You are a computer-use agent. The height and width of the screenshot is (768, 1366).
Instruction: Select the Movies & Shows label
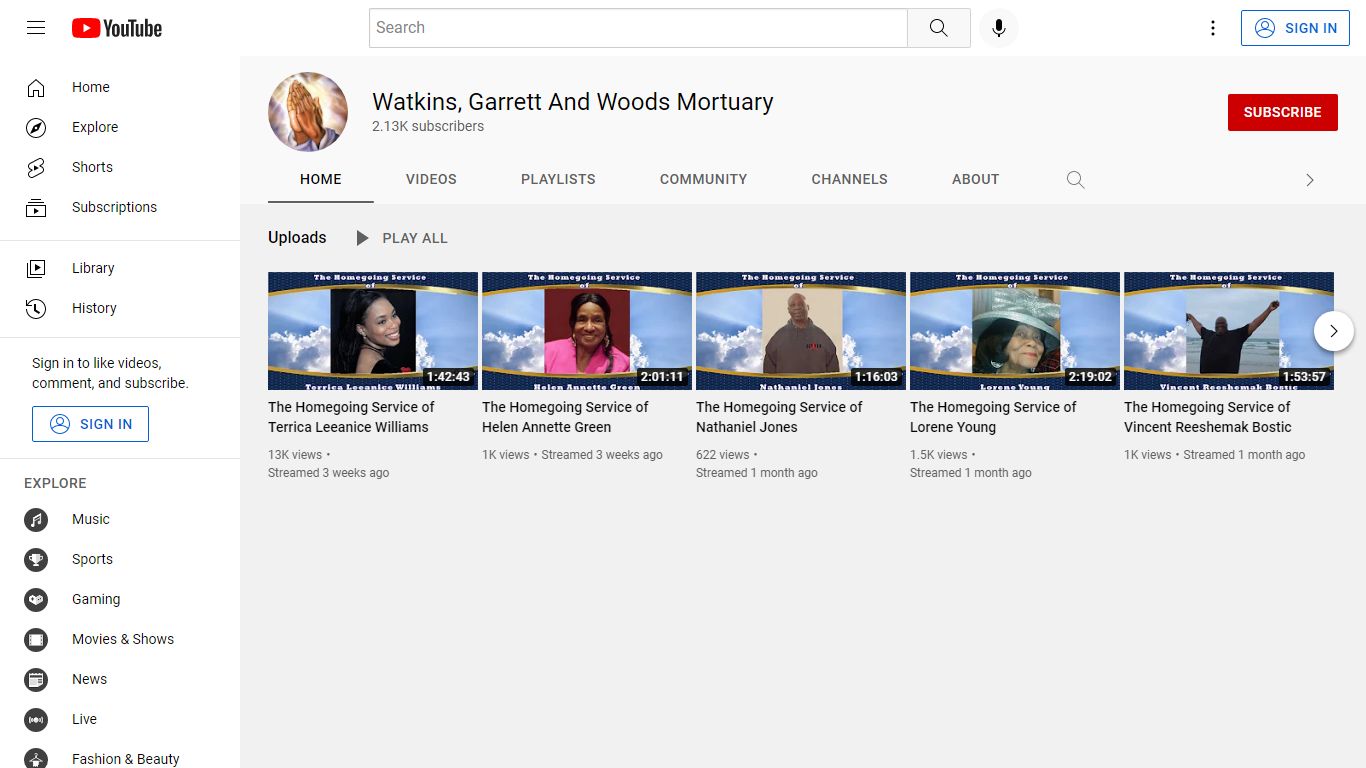pyautogui.click(x=123, y=640)
